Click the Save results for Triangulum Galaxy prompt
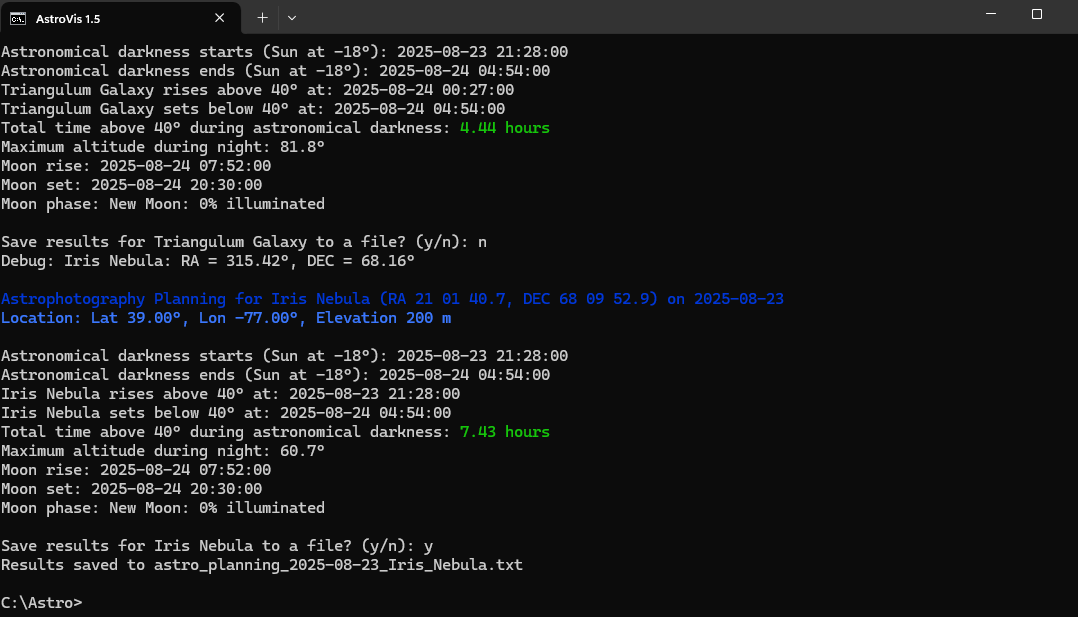 (244, 241)
